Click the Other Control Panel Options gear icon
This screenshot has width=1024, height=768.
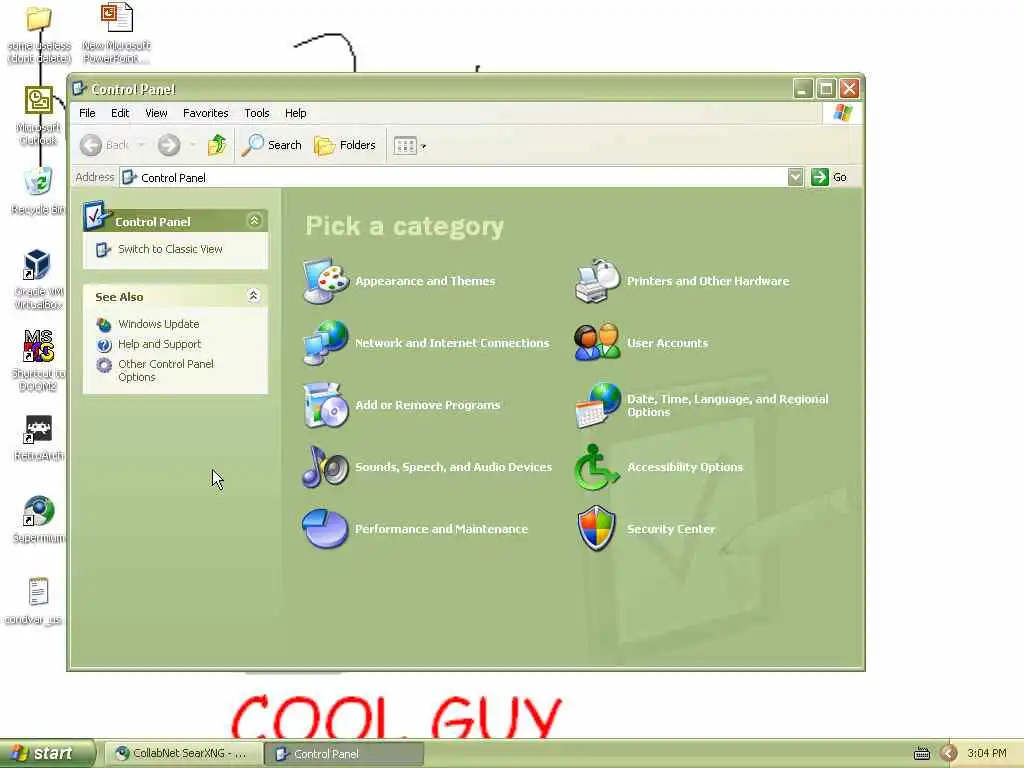tap(104, 365)
